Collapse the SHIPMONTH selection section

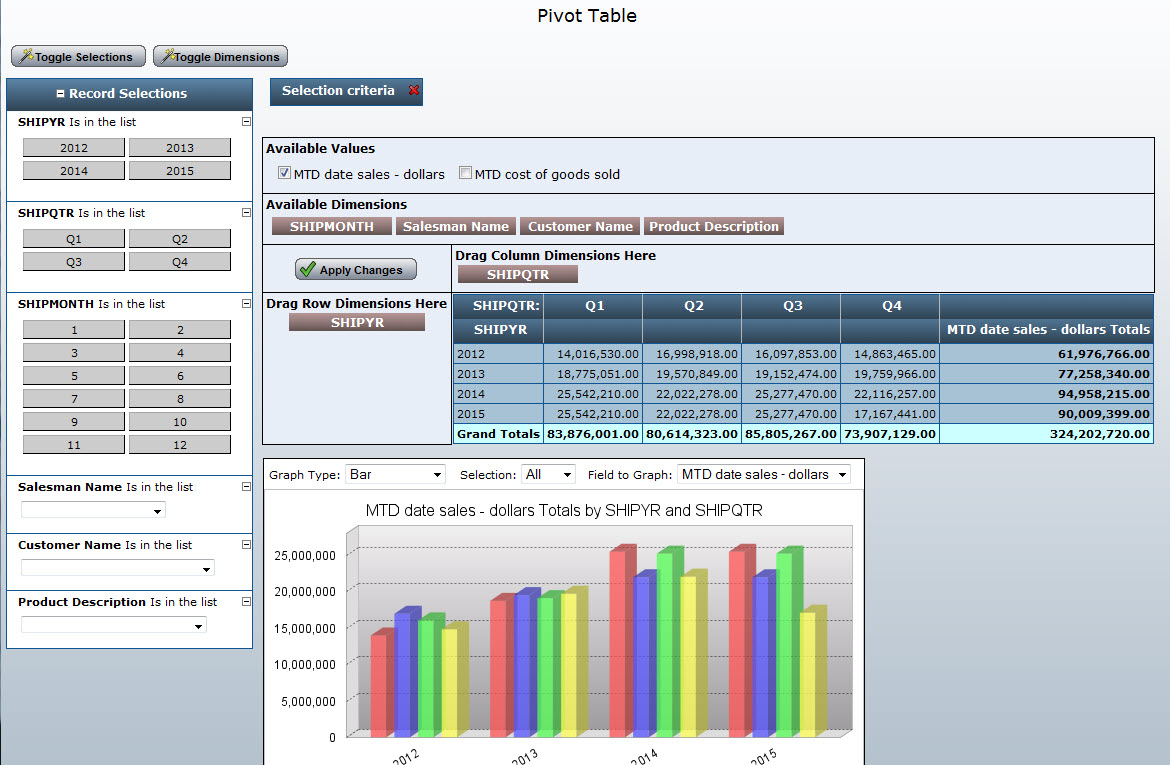click(x=246, y=304)
